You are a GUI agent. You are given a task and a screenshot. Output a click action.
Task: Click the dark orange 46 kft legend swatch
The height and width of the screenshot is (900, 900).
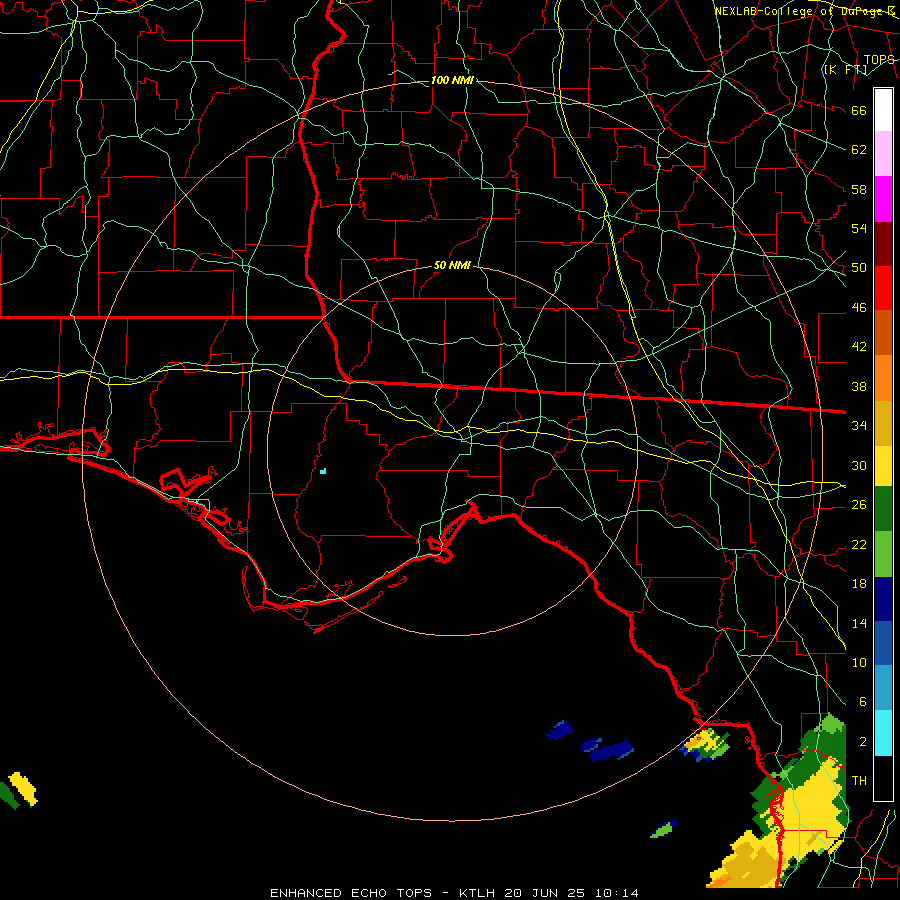coord(883,332)
